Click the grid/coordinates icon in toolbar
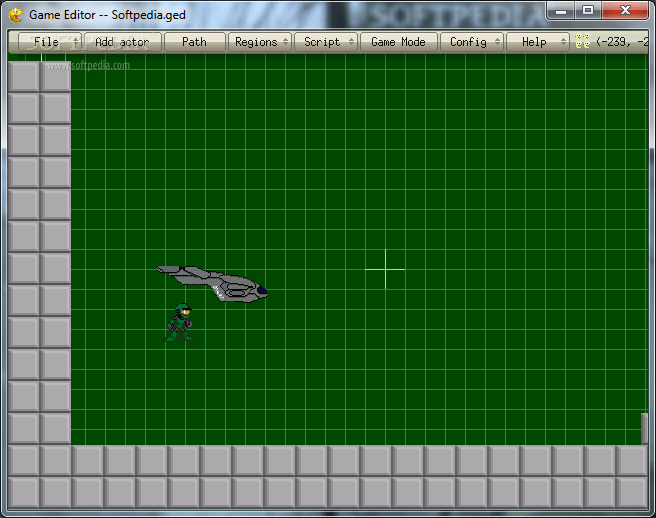The height and width of the screenshot is (518, 656). 582,41
